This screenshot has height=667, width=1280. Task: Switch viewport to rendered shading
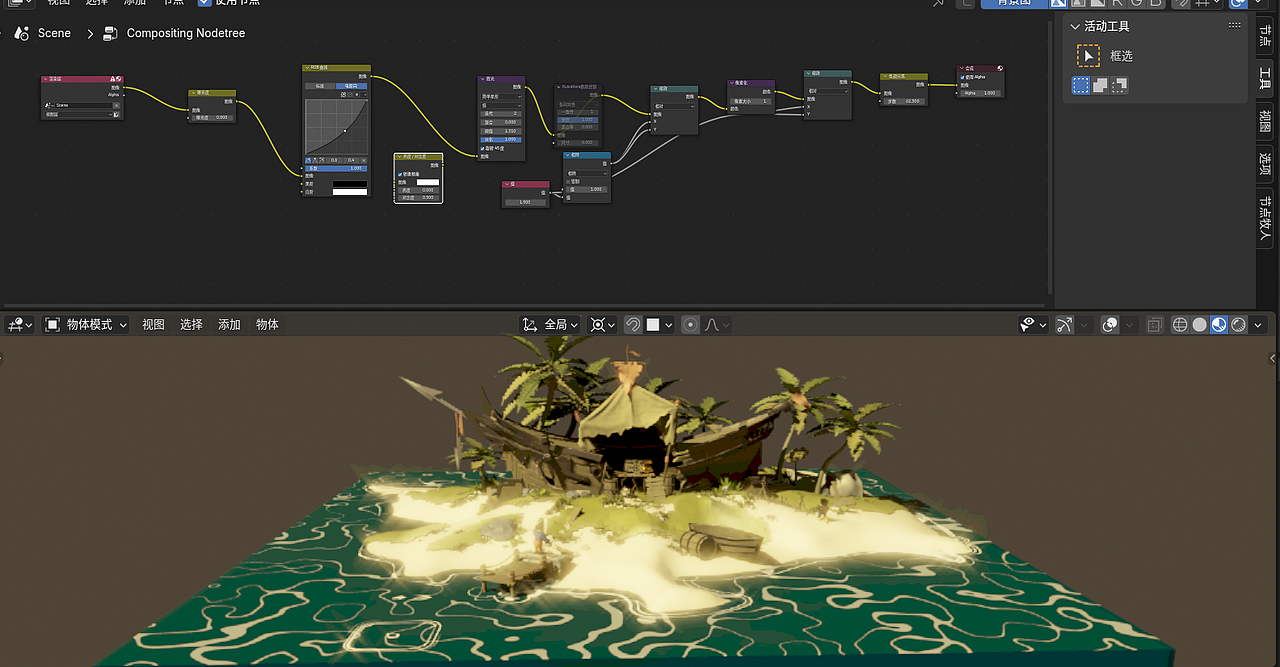(x=1238, y=325)
